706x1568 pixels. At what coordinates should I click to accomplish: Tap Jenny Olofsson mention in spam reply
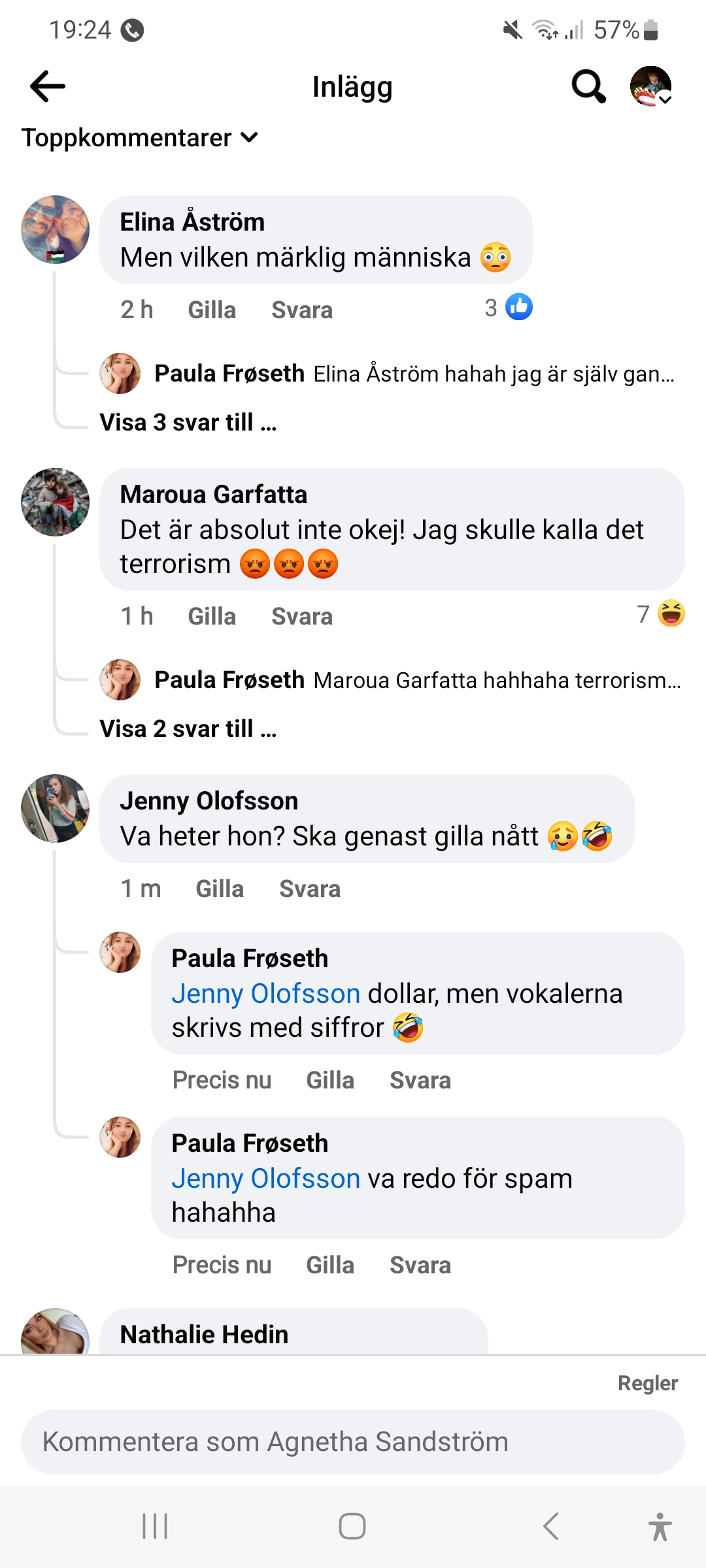[x=266, y=1179]
